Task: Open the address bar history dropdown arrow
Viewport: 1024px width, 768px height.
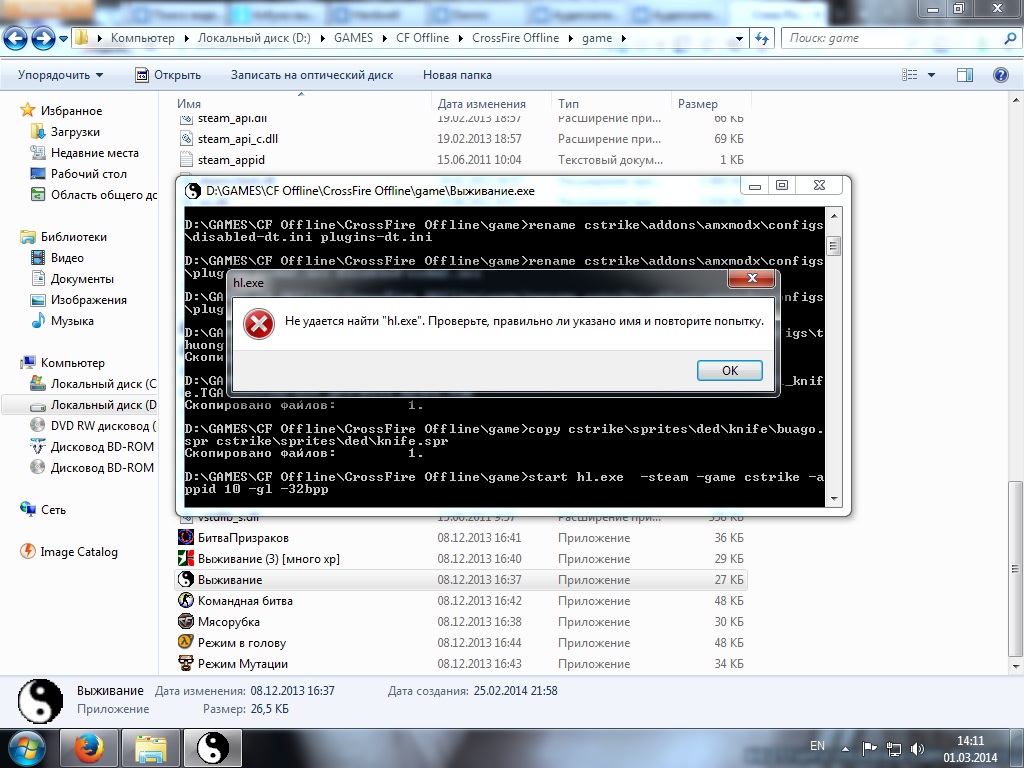Action: [739, 39]
